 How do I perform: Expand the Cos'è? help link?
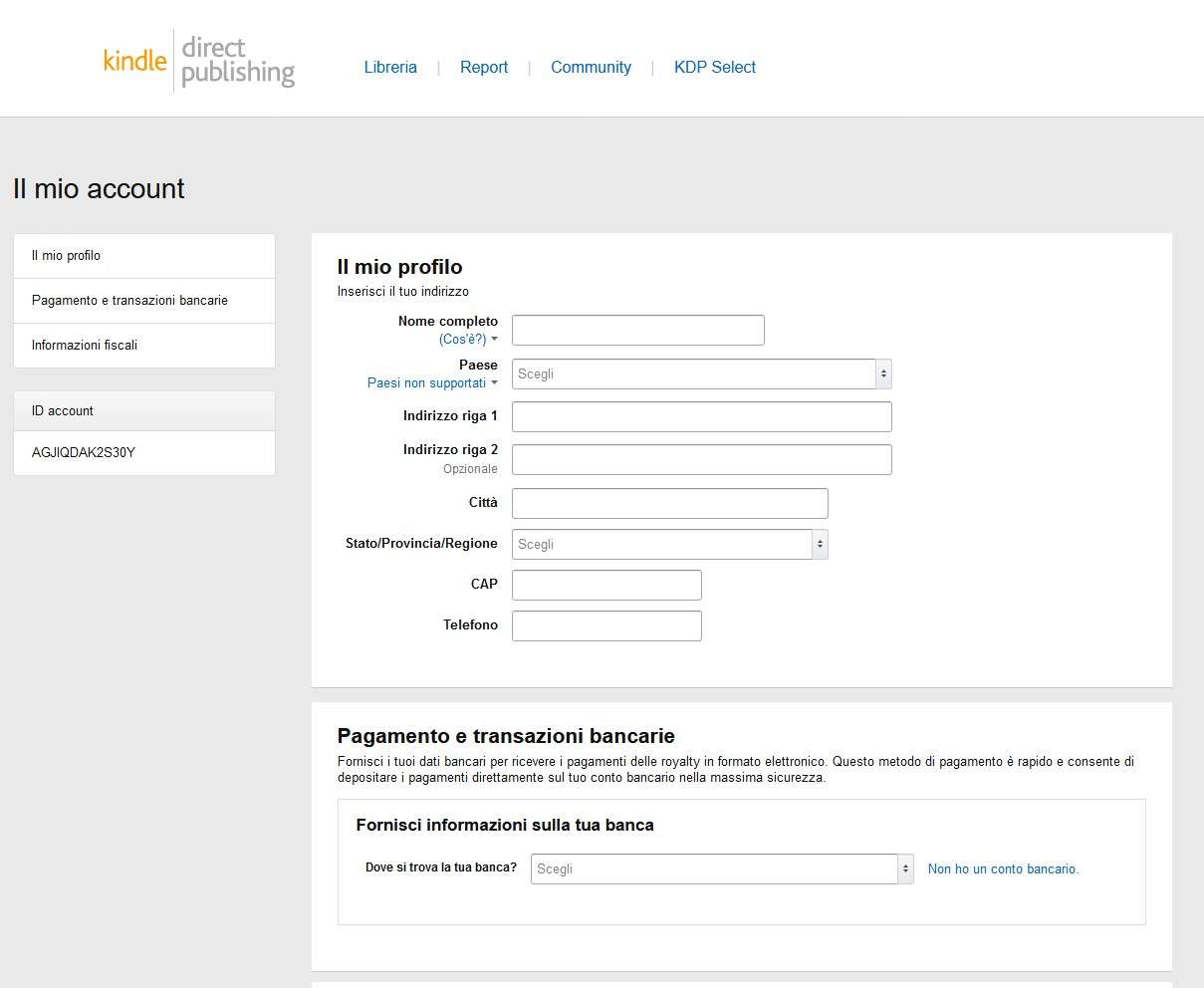tap(466, 340)
